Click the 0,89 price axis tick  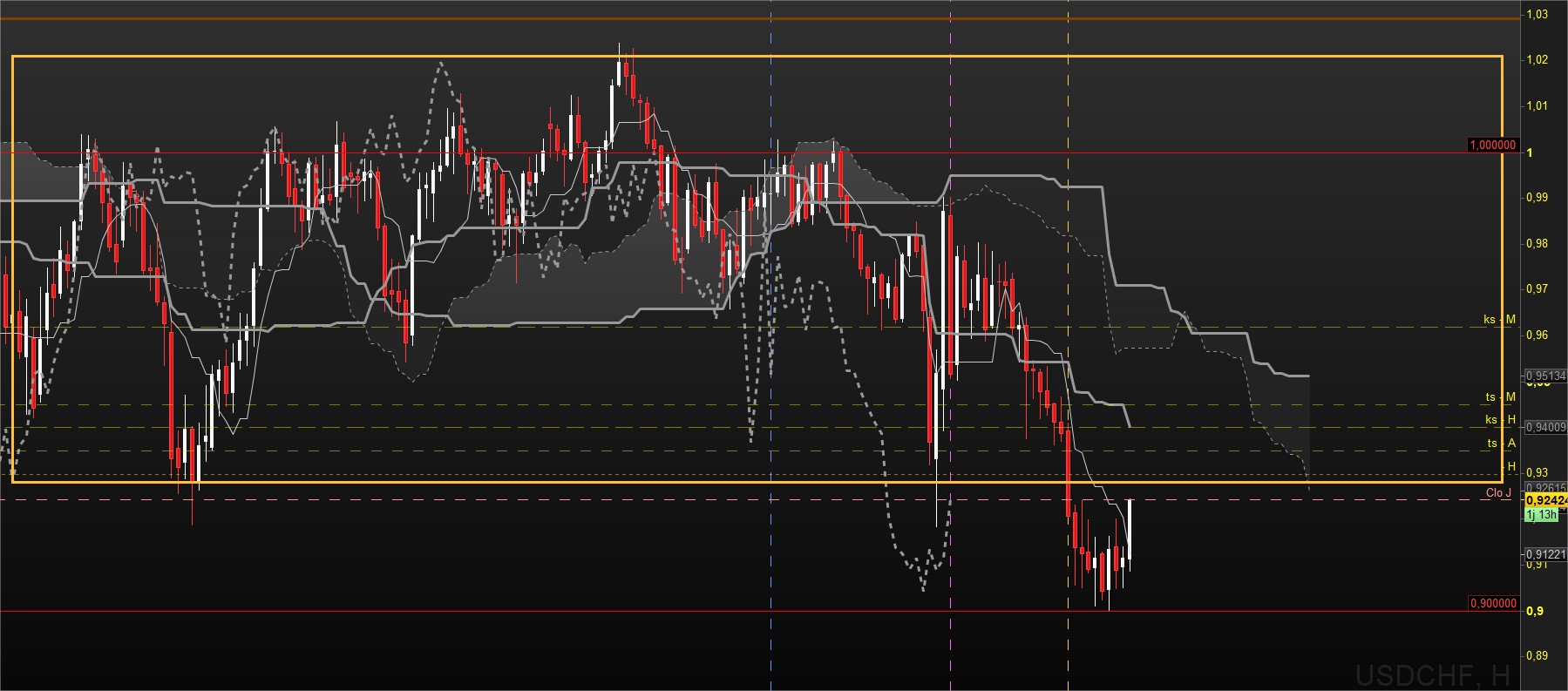(1537, 656)
